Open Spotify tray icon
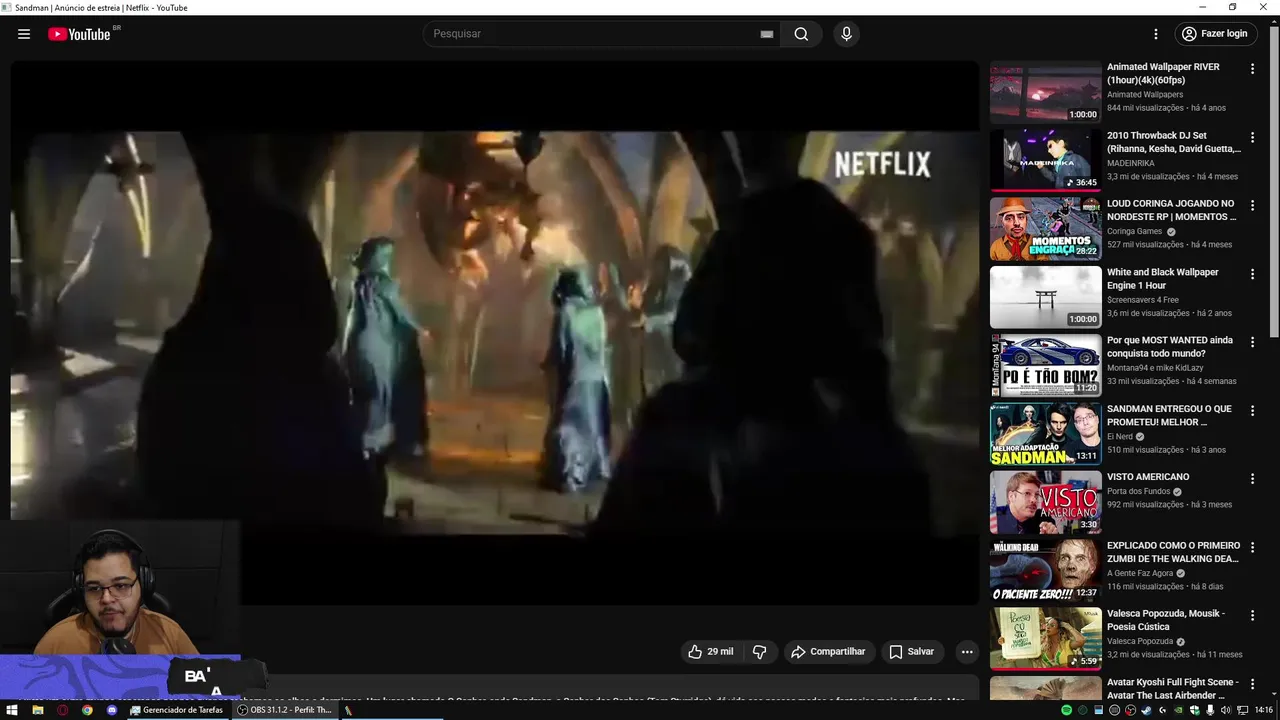Image resolution: width=1280 pixels, height=720 pixels. (1067, 710)
